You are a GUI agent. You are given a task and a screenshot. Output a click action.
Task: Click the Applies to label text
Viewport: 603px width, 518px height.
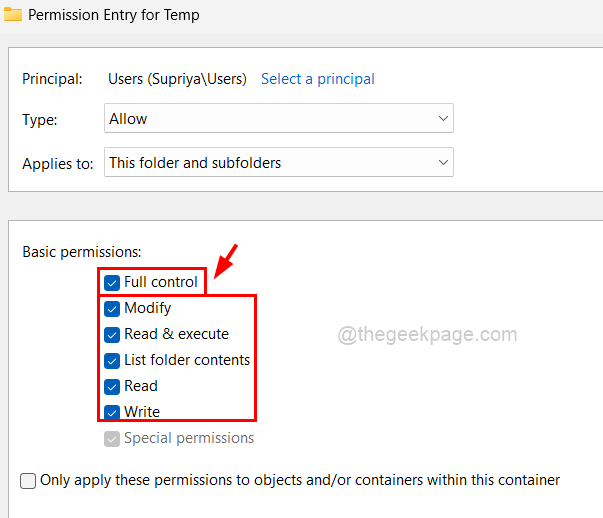tap(58, 162)
